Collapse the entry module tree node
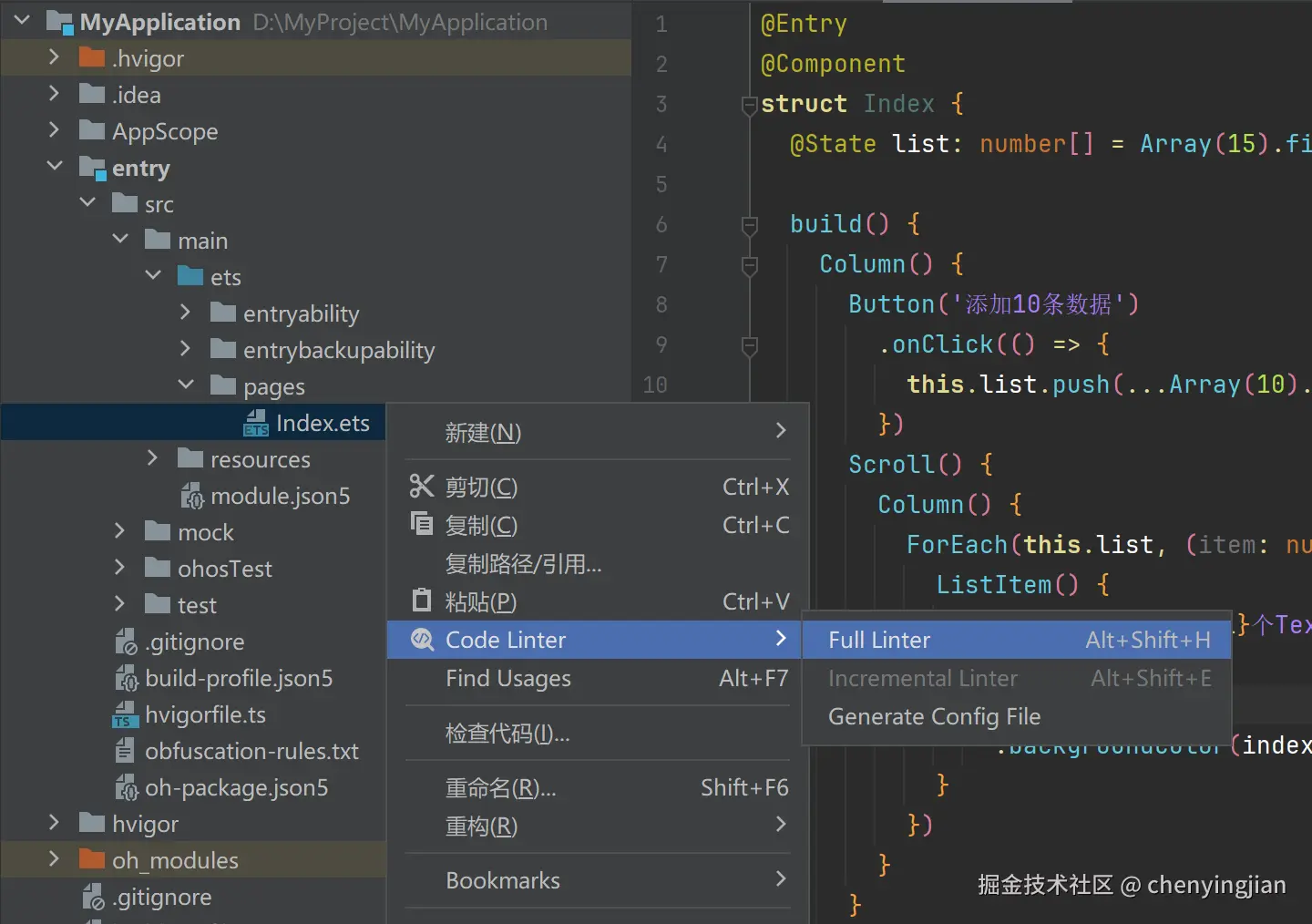This screenshot has width=1312, height=924. [x=55, y=166]
